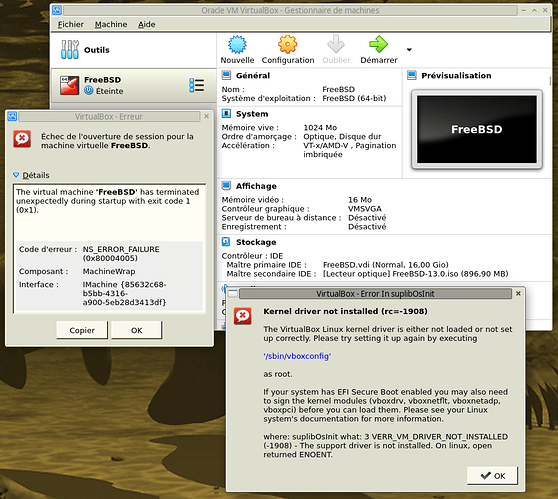This screenshot has height=499, width=558.
Task: Click the Affichage section monitor icon
Action: [x=226, y=186]
